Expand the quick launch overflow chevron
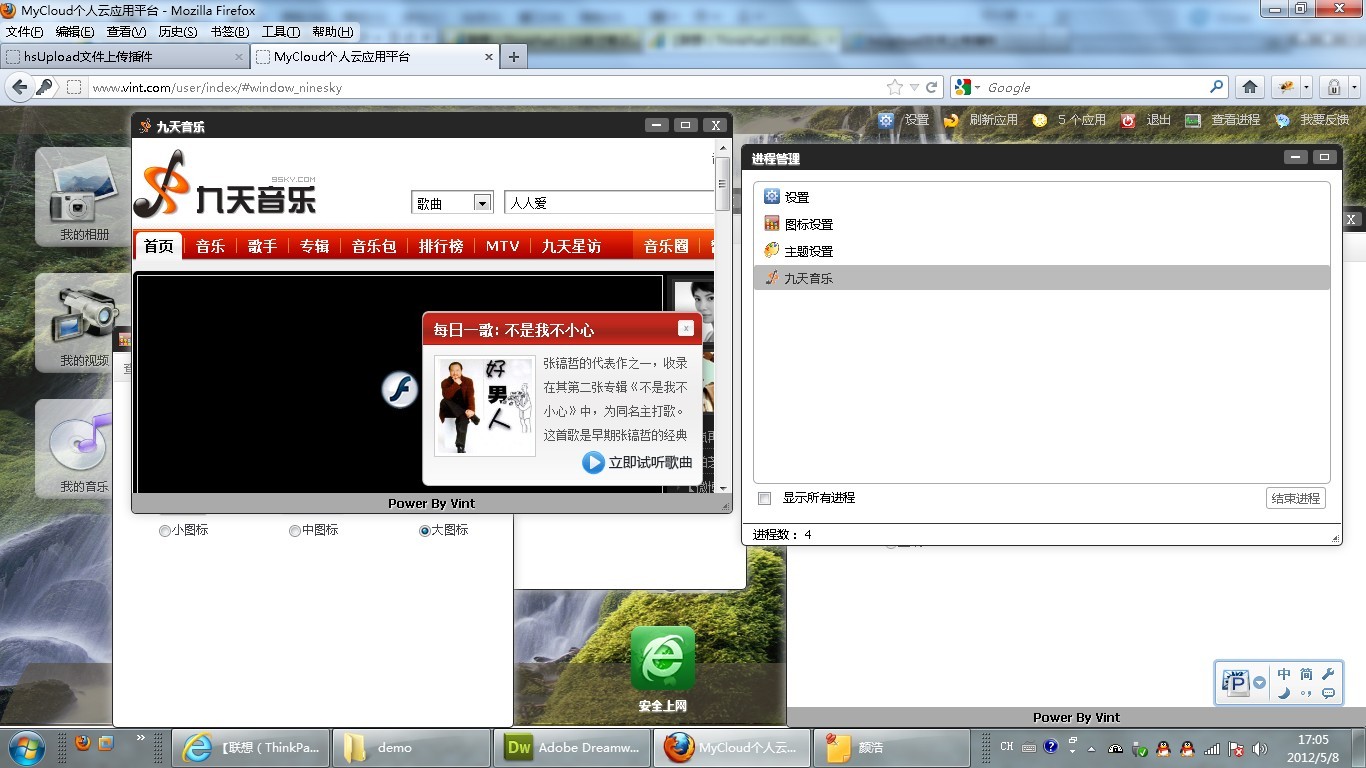This screenshot has height=768, width=1366. [141, 738]
